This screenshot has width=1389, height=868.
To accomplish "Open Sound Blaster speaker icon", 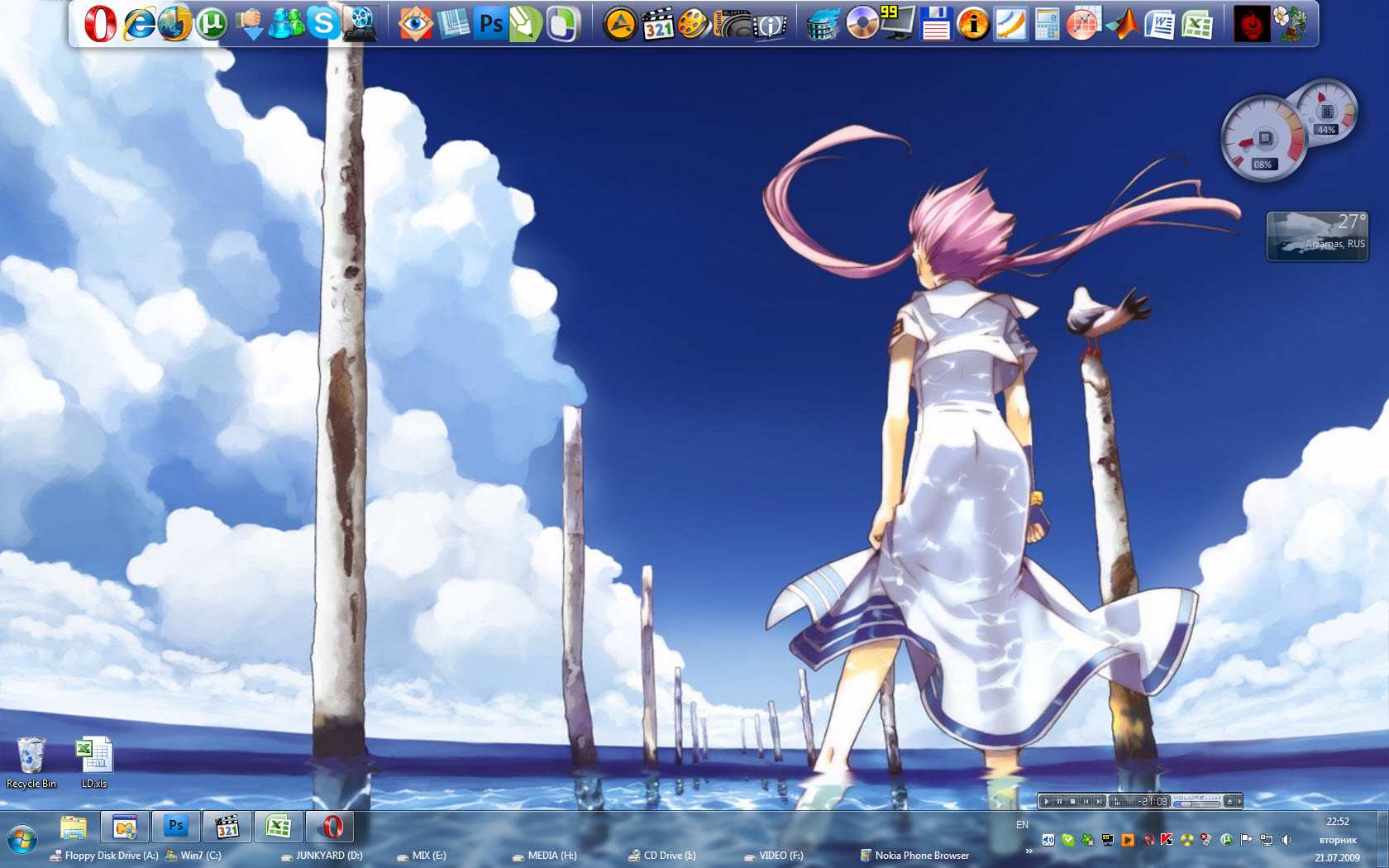I will click(732, 23).
